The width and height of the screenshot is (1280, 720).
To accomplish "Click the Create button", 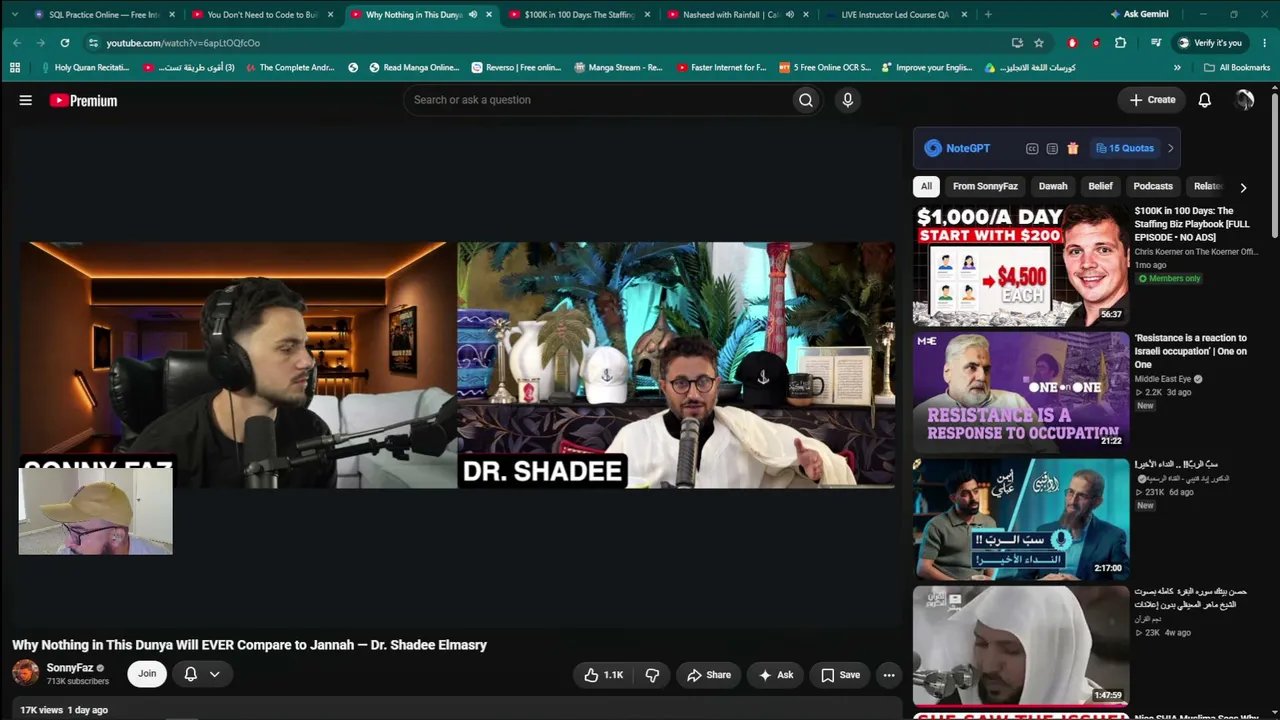I will (x=1152, y=100).
